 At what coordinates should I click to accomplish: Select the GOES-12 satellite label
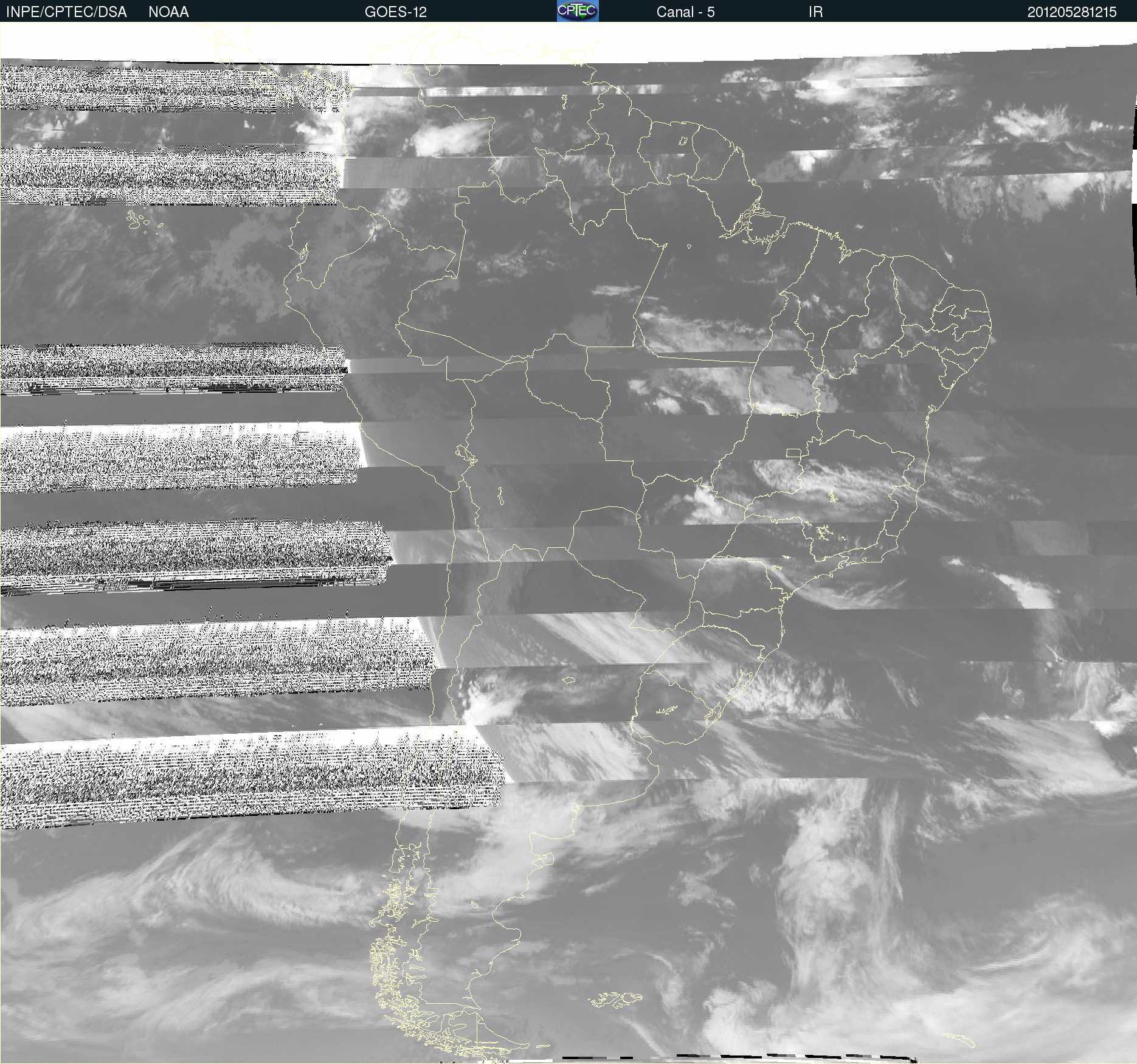click(x=396, y=12)
